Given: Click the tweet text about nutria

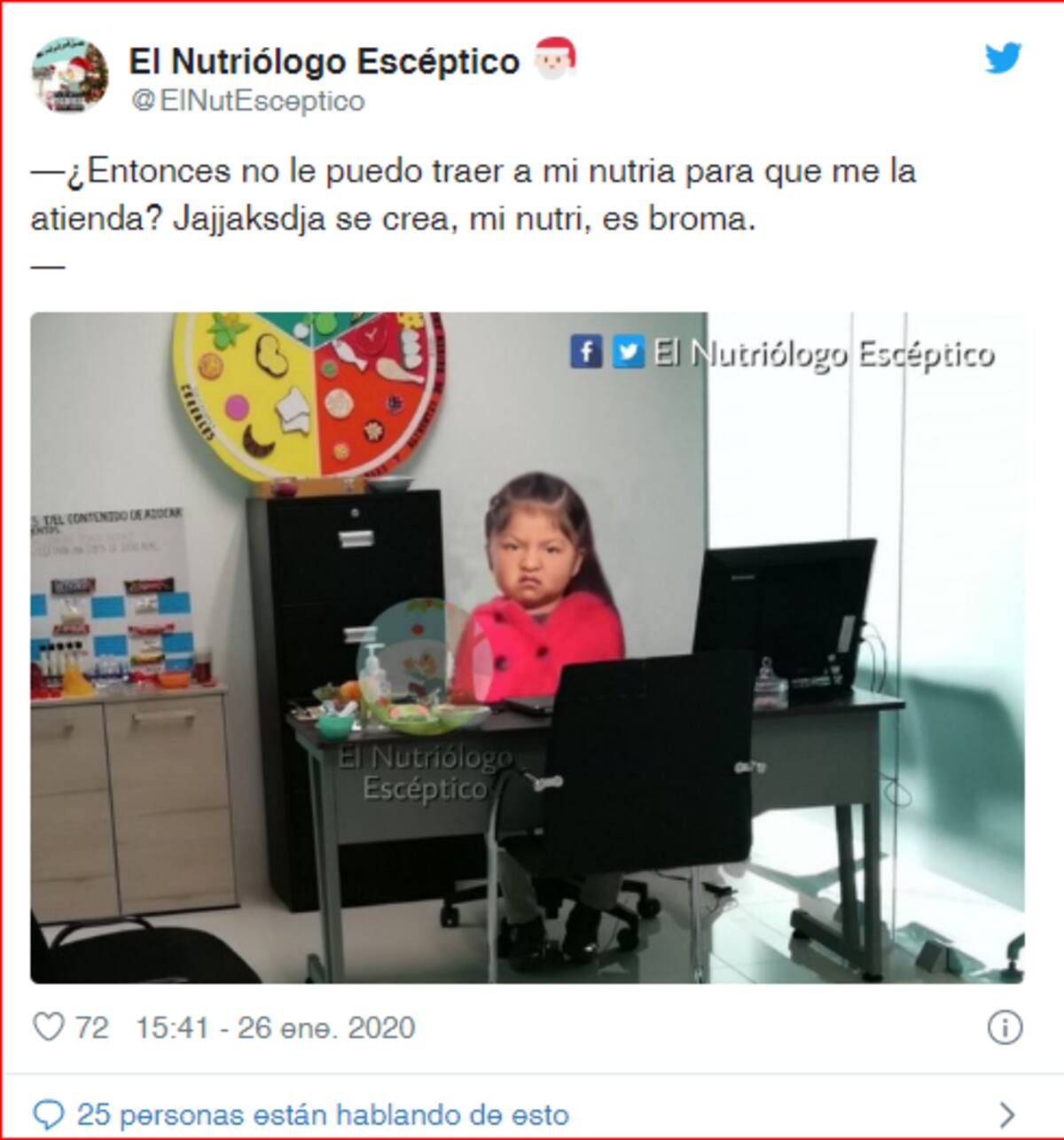Looking at the screenshot, I should click(x=473, y=194).
